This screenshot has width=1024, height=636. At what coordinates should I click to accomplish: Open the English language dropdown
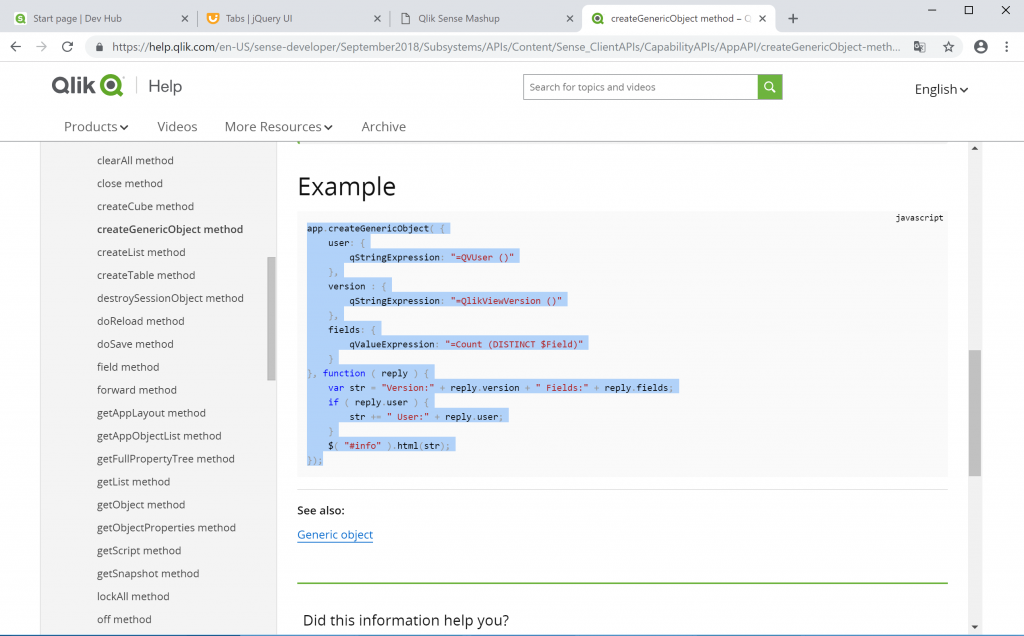click(939, 89)
